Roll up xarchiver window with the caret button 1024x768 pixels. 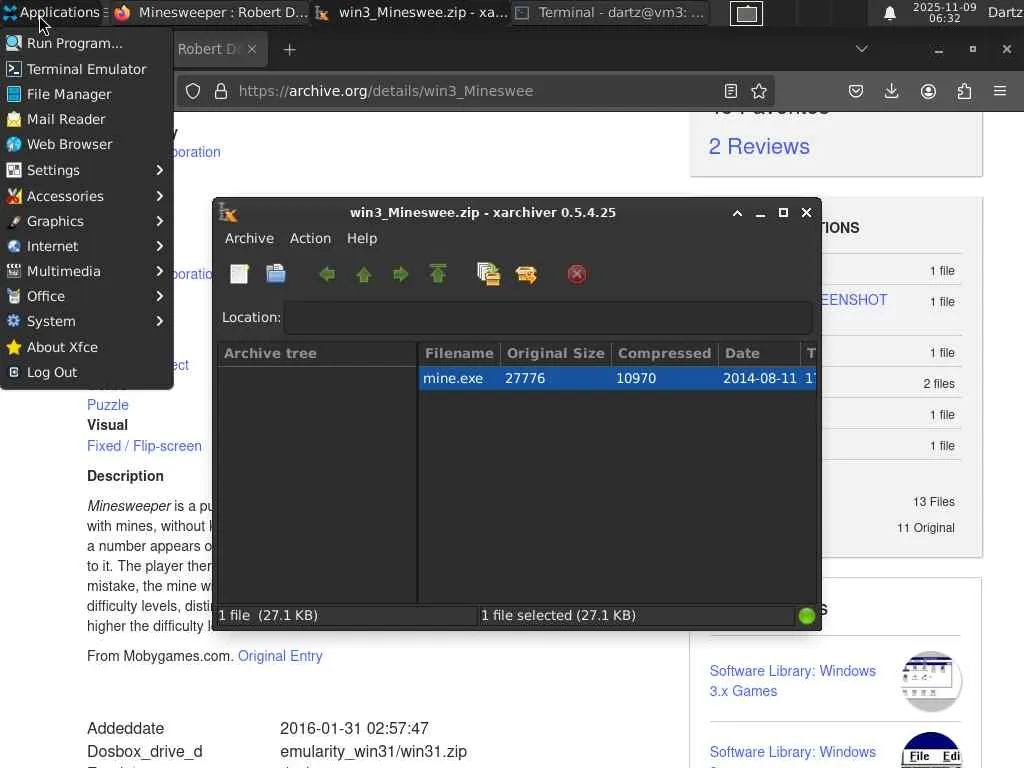pos(737,213)
